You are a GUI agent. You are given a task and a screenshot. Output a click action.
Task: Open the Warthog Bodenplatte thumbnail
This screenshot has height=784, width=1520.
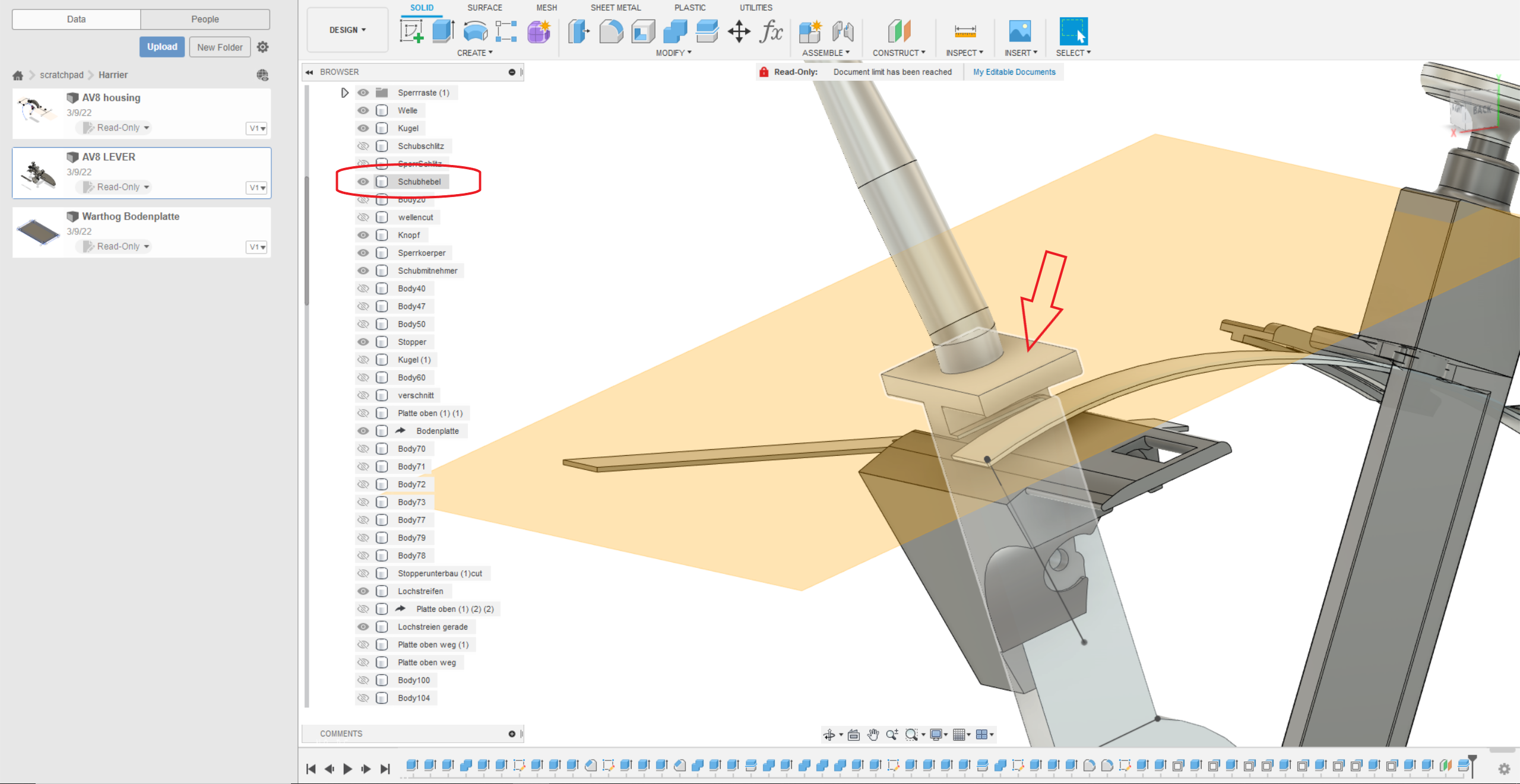(38, 232)
